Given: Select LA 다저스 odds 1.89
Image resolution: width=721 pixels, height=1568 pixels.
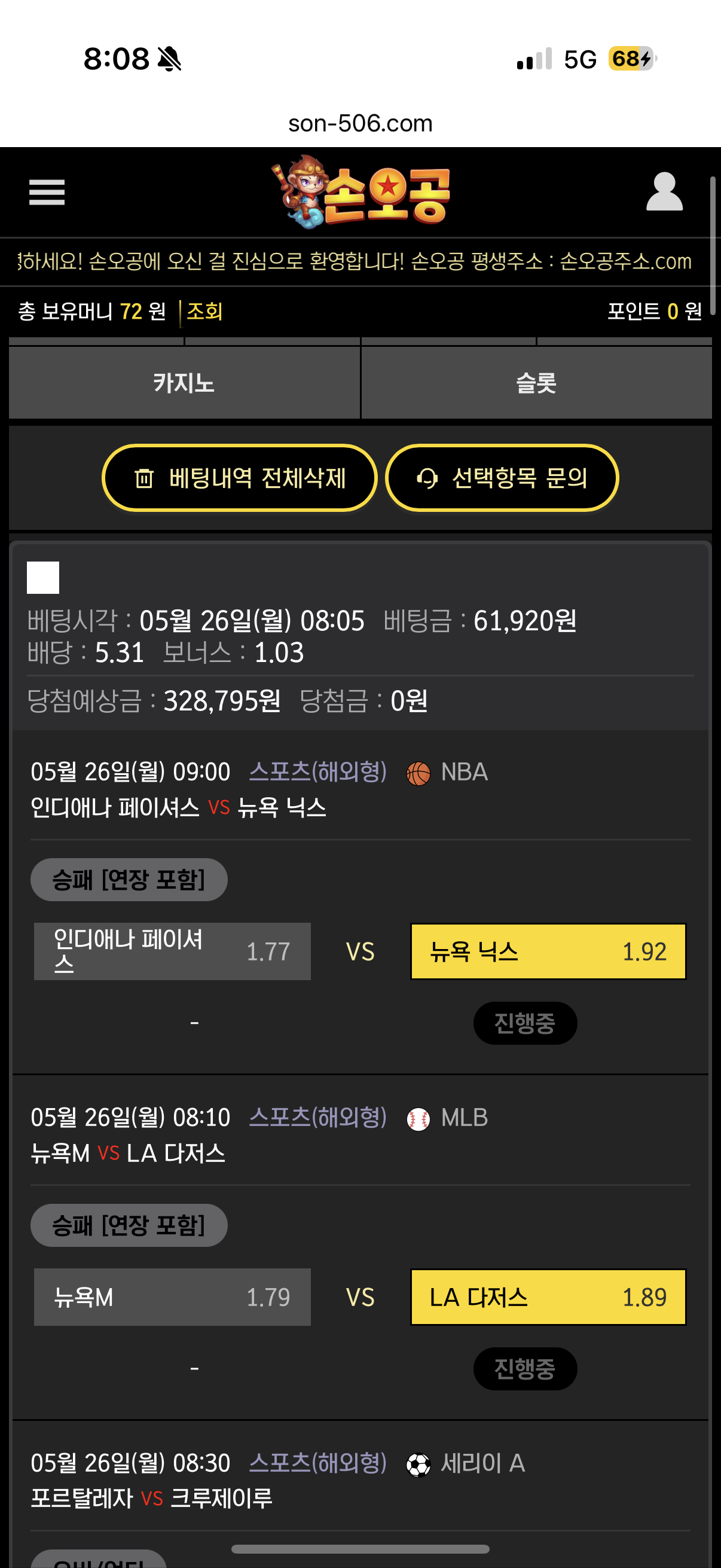Looking at the screenshot, I should pyautogui.click(x=548, y=1297).
